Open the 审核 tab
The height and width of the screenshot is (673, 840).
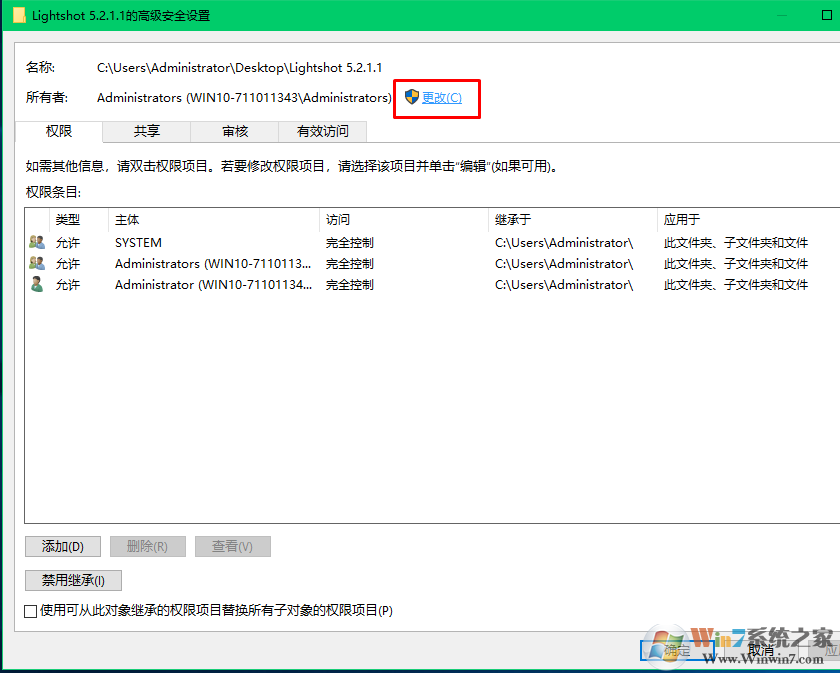233,131
